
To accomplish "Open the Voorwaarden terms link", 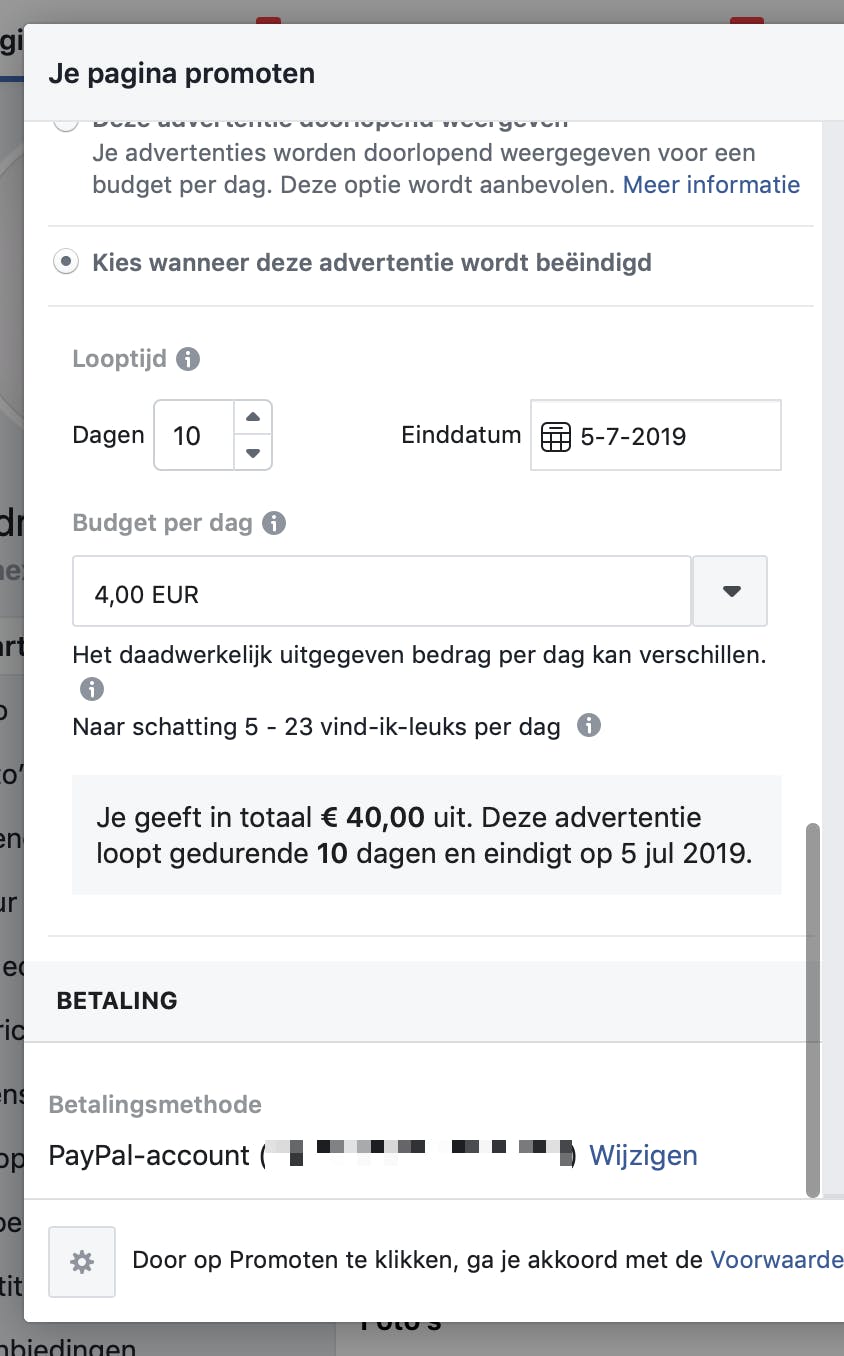I will (776, 1261).
